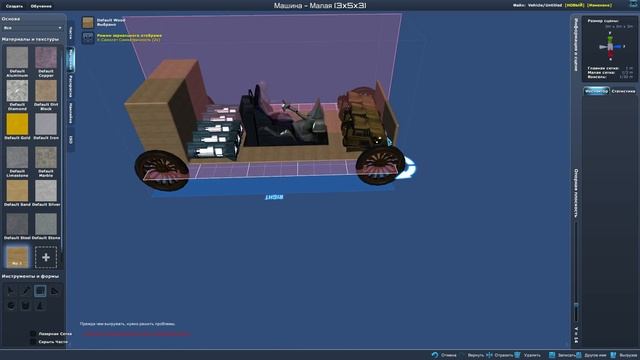Select the wedge shape tool
640x360 pixels.
[x=54, y=291]
